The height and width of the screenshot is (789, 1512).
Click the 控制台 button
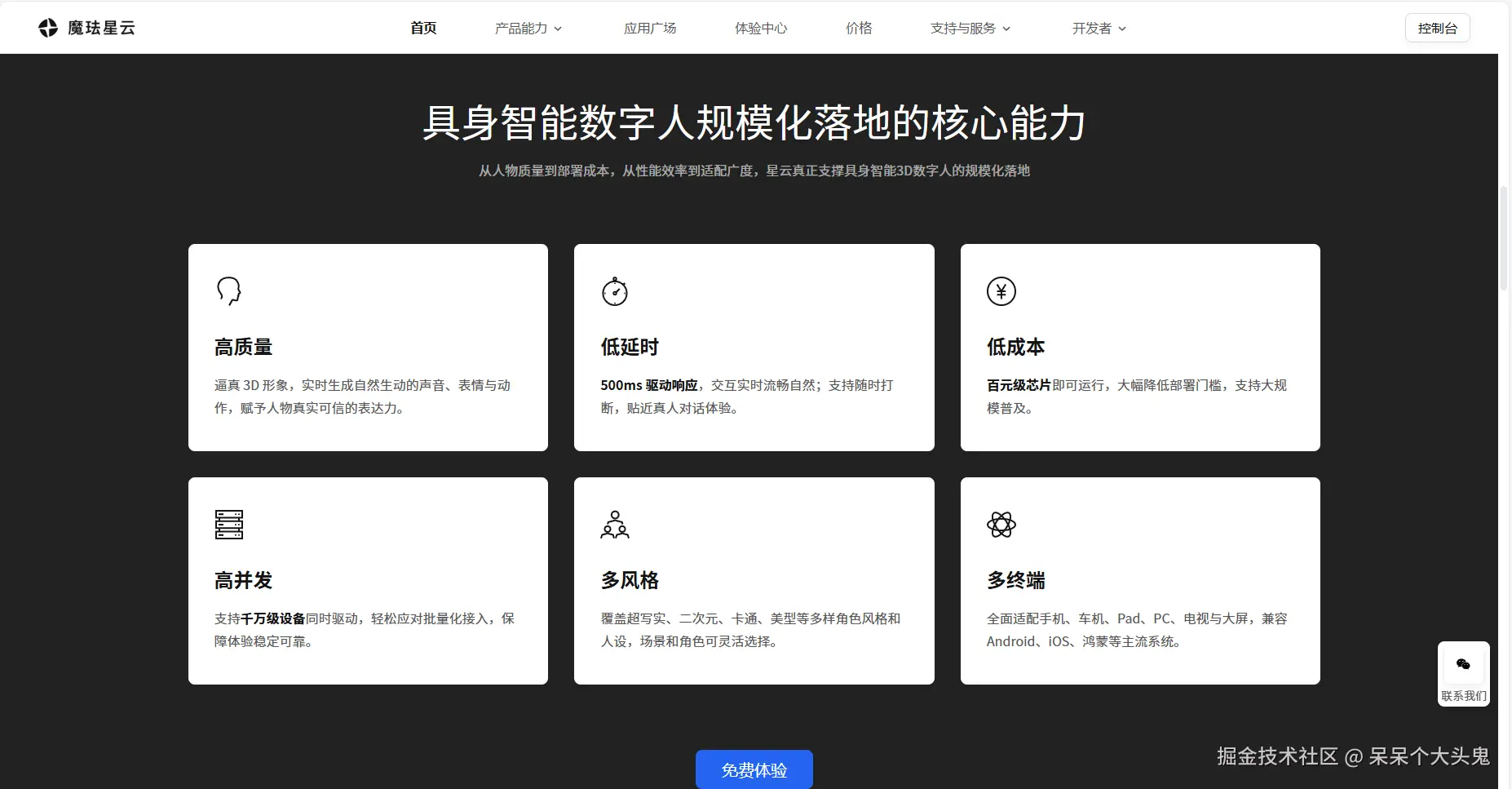1438,27
